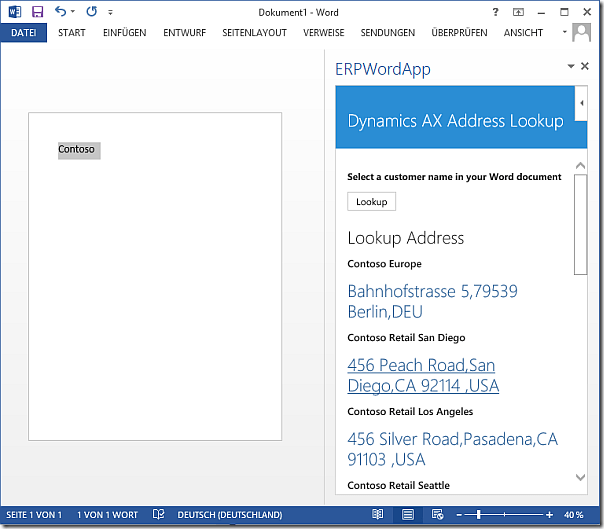Image resolution: width=604 pixels, height=529 pixels.
Task: Click the proofing spell check icon
Action: (158, 514)
